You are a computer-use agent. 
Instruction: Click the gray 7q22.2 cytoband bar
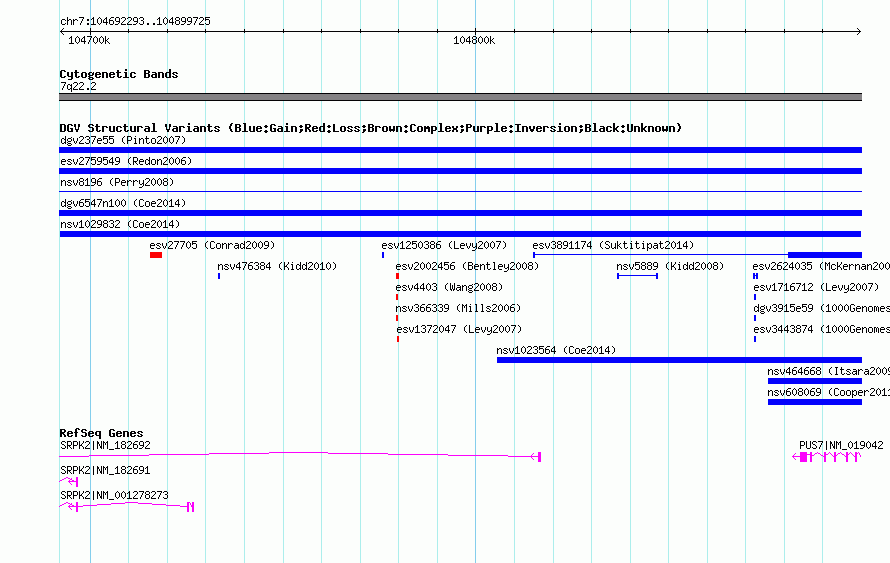point(460,97)
